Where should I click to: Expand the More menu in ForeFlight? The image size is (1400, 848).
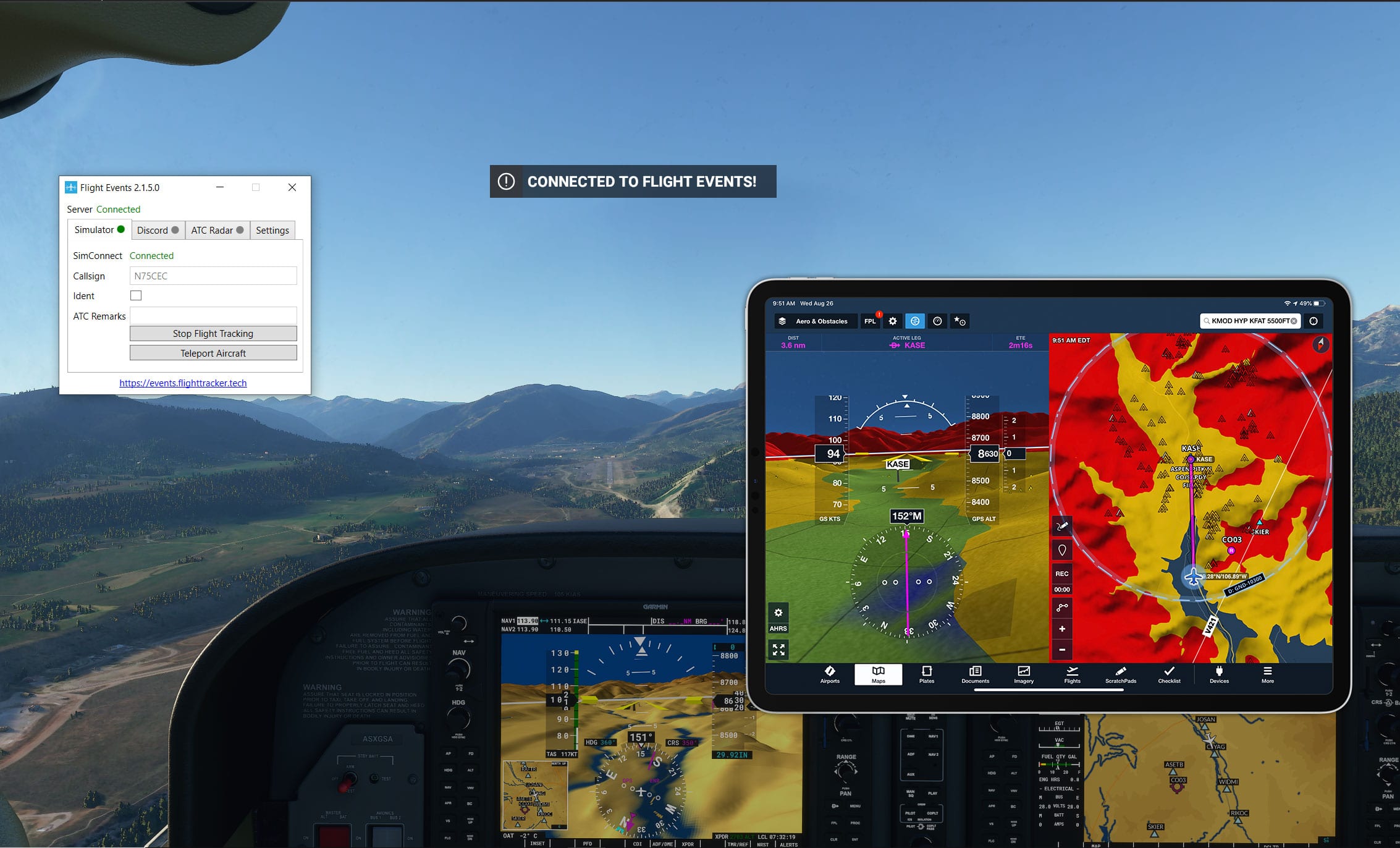[1267, 674]
